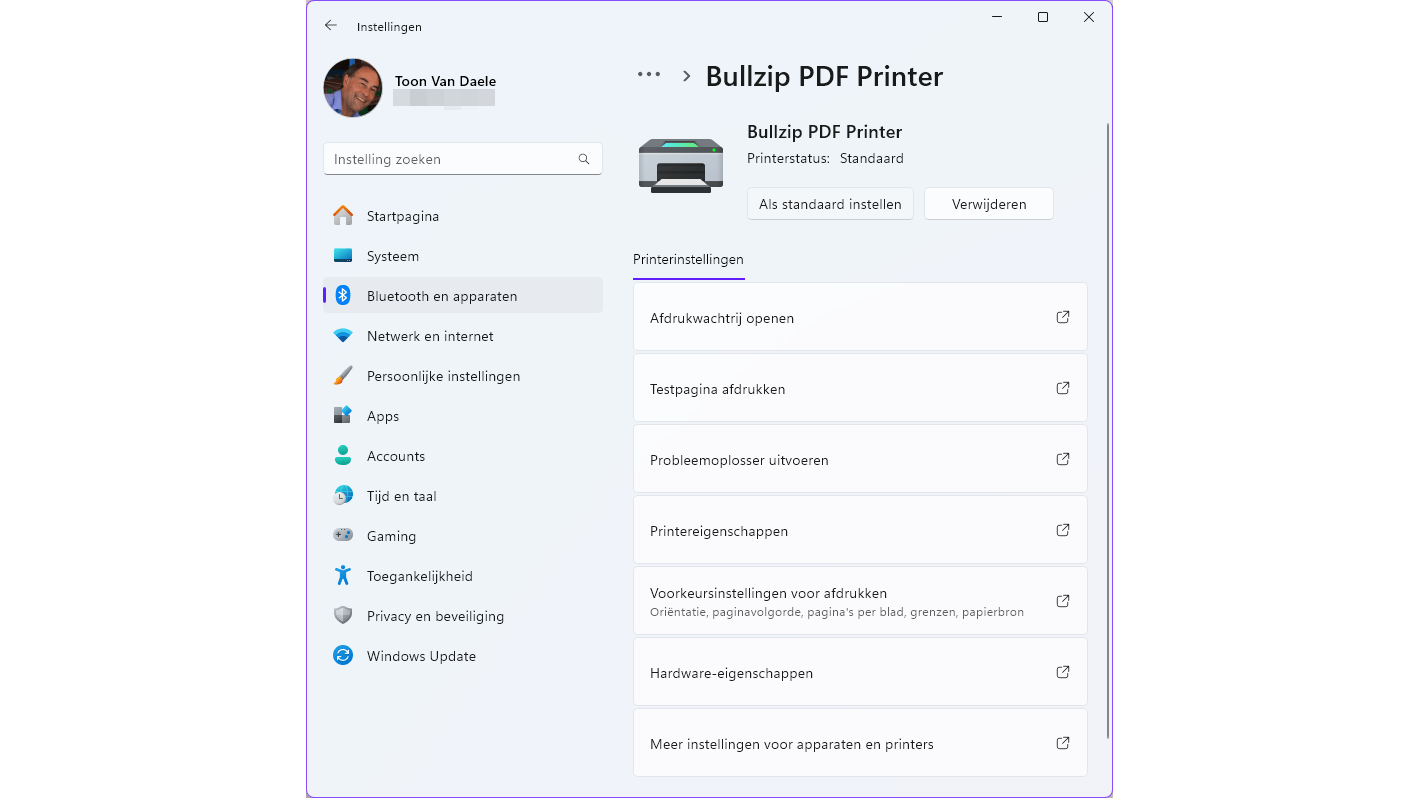
Task: Click the Bullzip PDF Printer page title
Action: (x=824, y=76)
